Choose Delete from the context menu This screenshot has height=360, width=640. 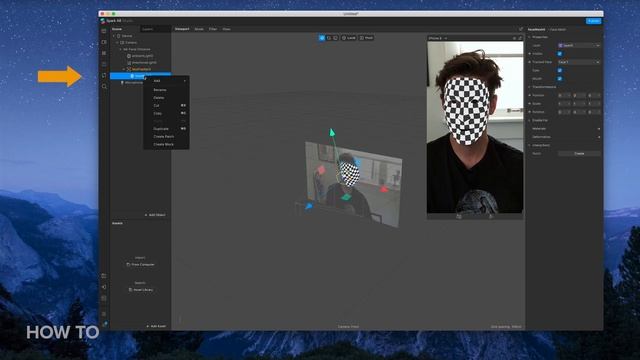click(x=166, y=98)
